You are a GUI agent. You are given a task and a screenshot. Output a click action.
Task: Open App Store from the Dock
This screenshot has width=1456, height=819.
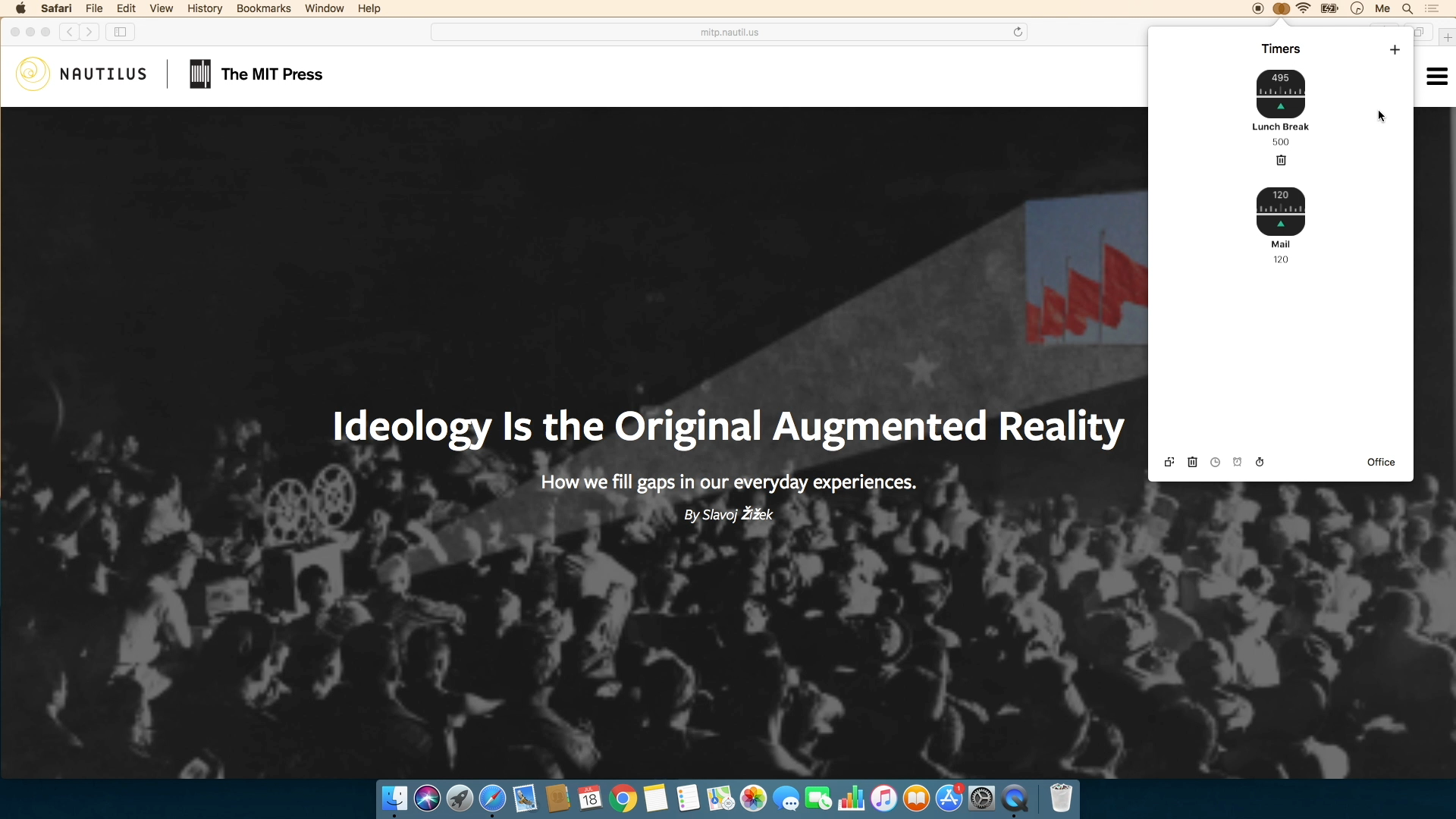tap(949, 798)
